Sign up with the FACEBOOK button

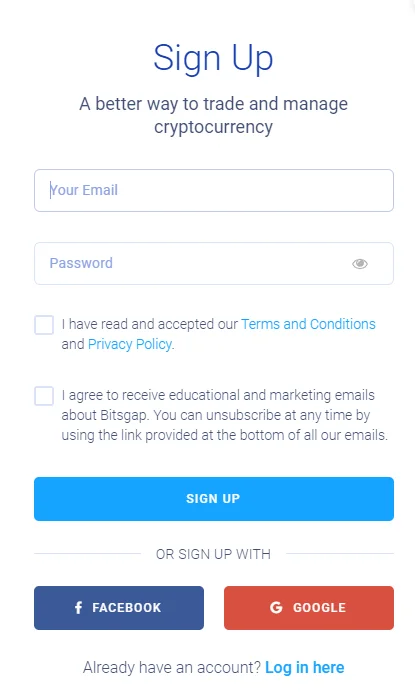tap(119, 608)
